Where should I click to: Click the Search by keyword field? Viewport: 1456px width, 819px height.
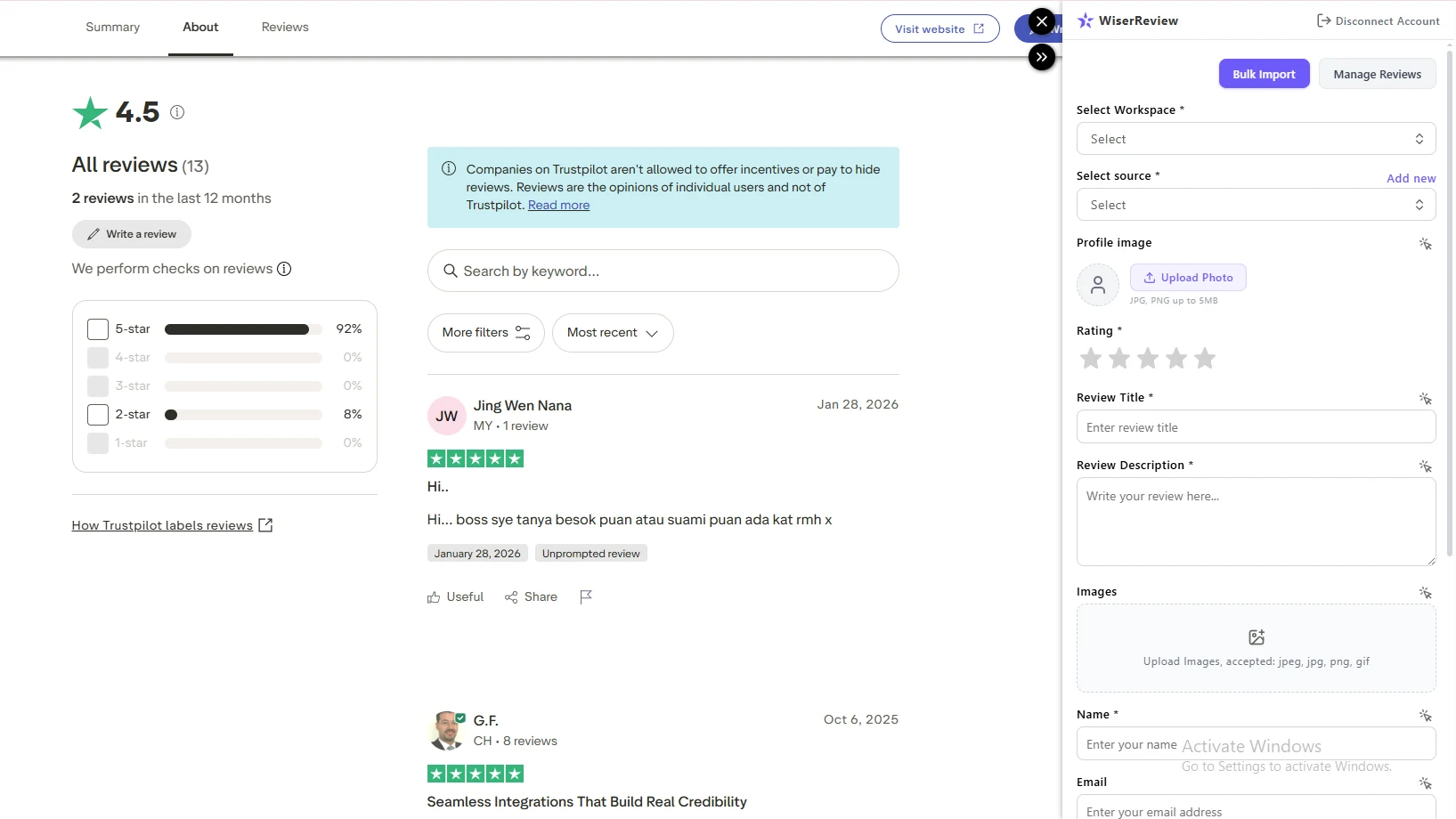[x=663, y=271]
